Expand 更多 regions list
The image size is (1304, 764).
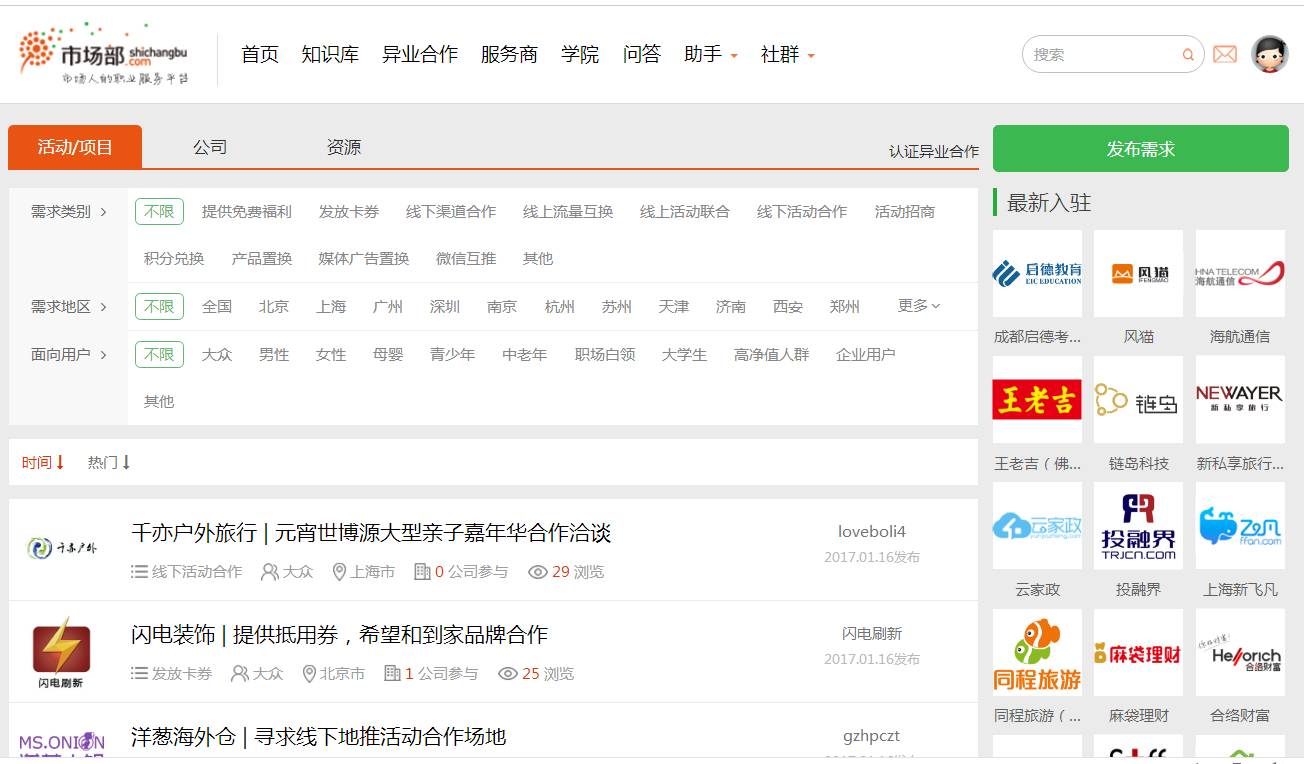point(919,305)
